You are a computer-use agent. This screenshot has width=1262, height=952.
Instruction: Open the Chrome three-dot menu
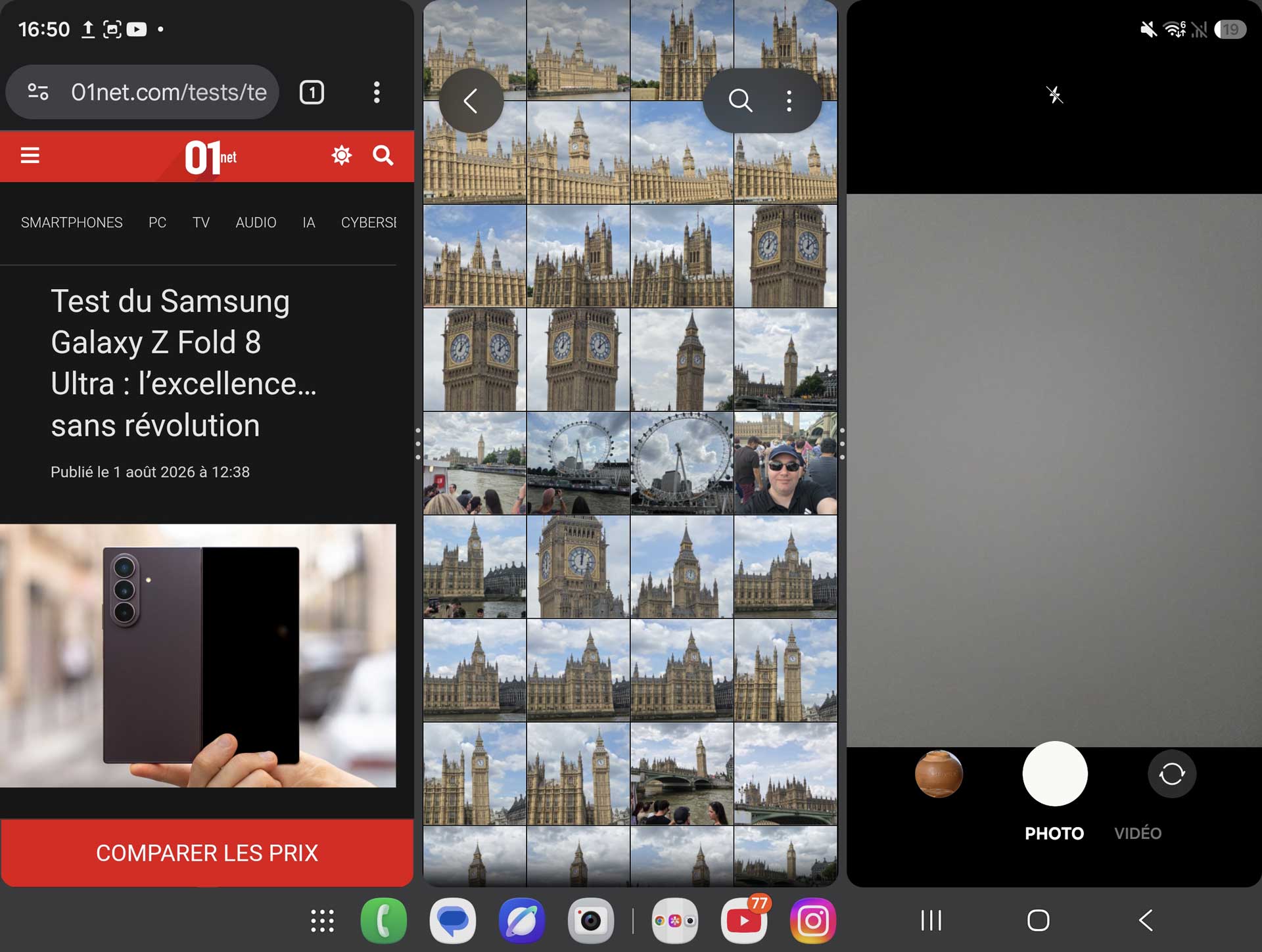point(377,92)
